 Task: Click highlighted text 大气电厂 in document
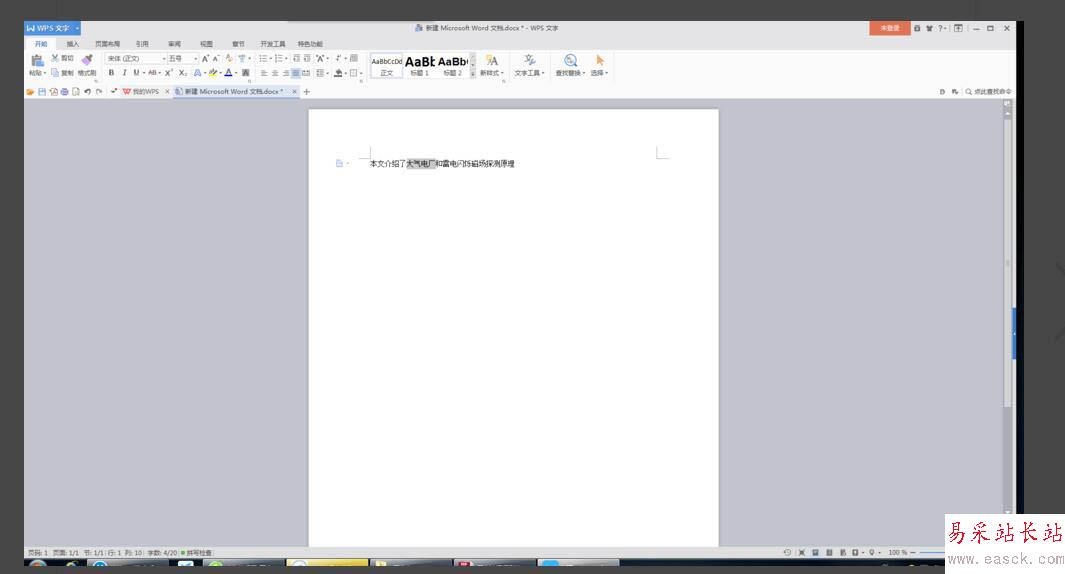(x=420, y=164)
